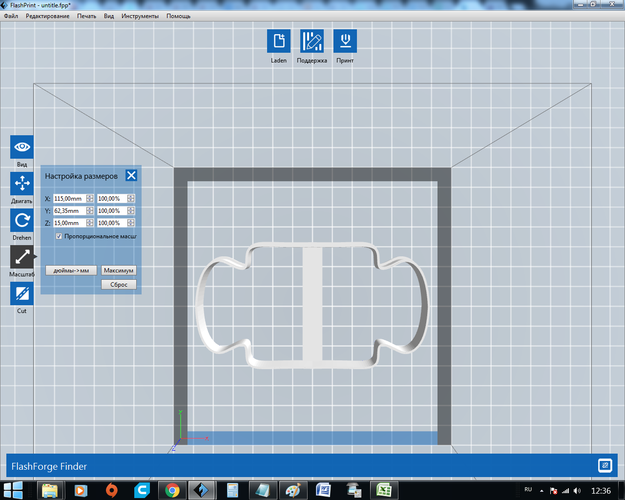Screen dimensions: 625x500
Task: Open the Помощь menu
Action: point(178,16)
